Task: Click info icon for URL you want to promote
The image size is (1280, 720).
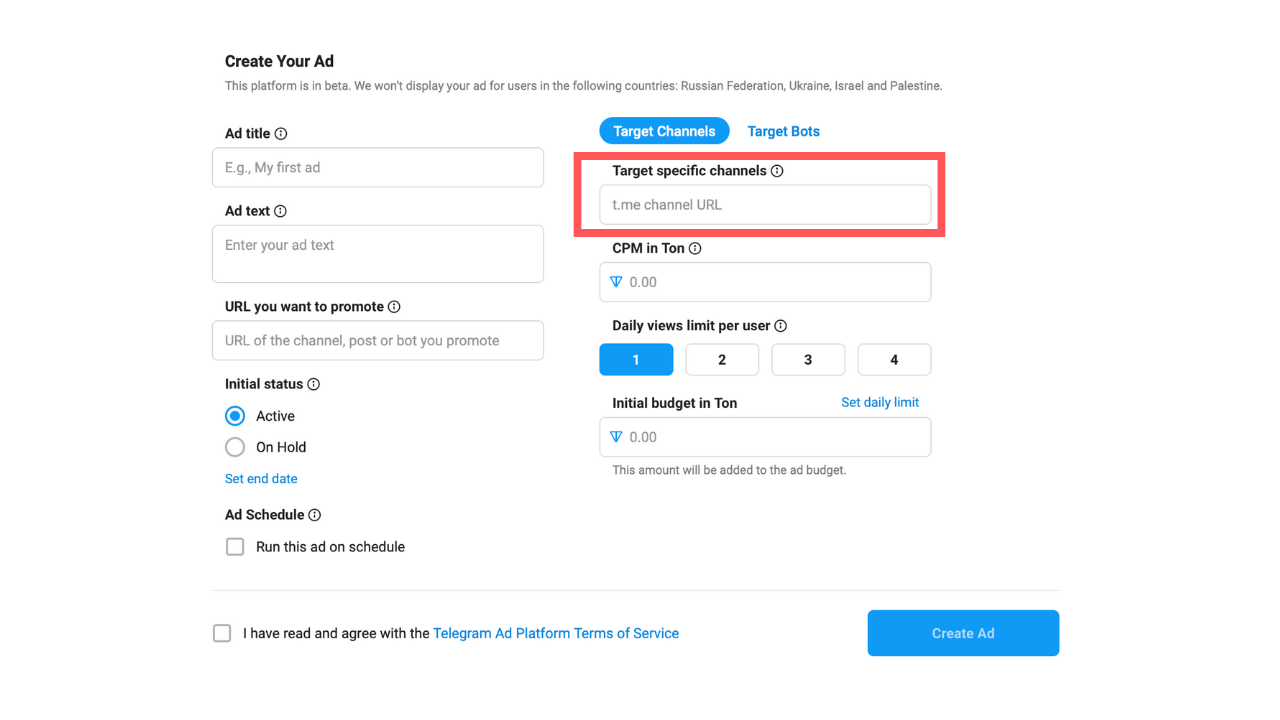Action: tap(394, 307)
